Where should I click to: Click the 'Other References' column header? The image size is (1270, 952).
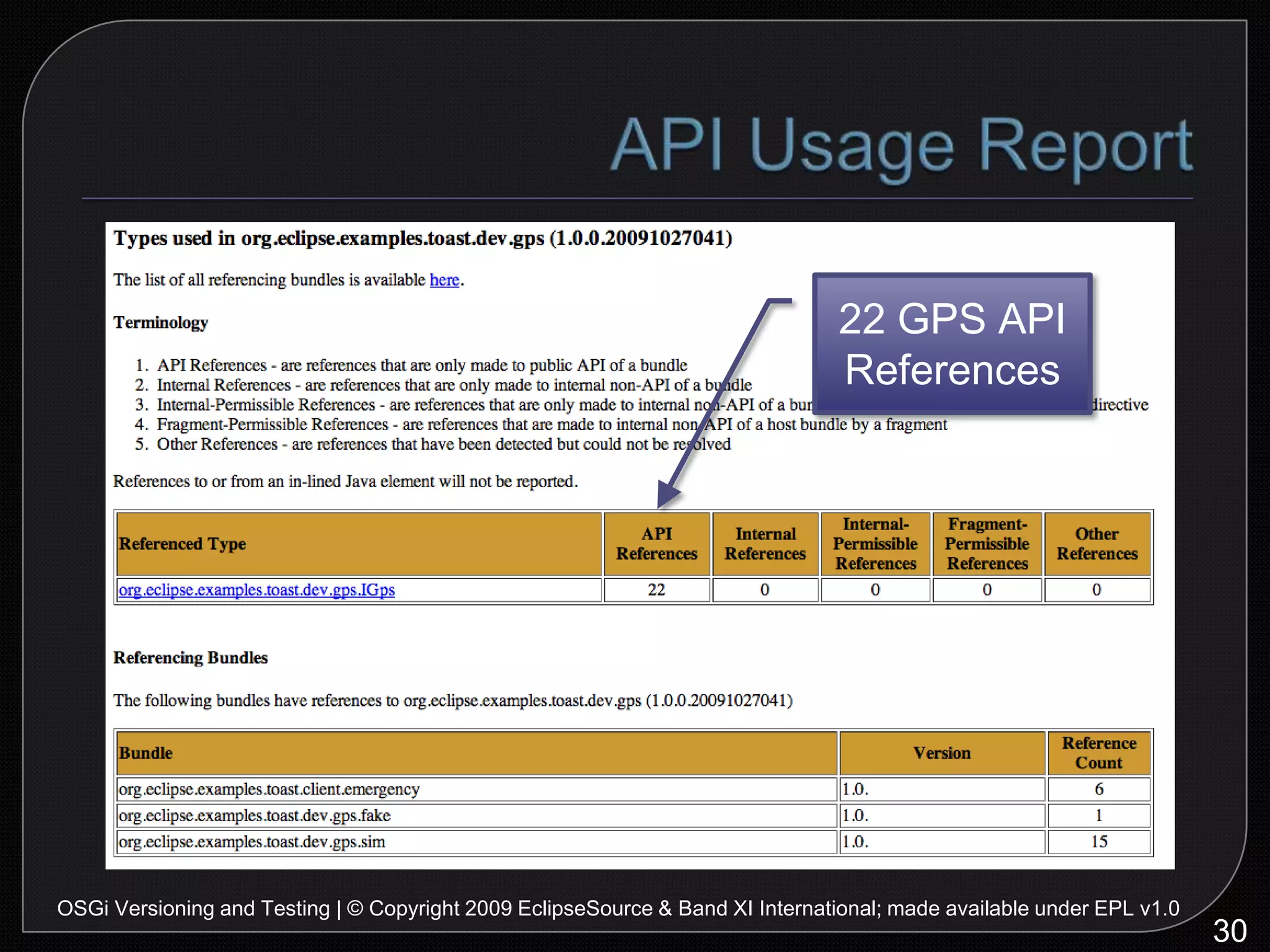pyautogui.click(x=1098, y=544)
